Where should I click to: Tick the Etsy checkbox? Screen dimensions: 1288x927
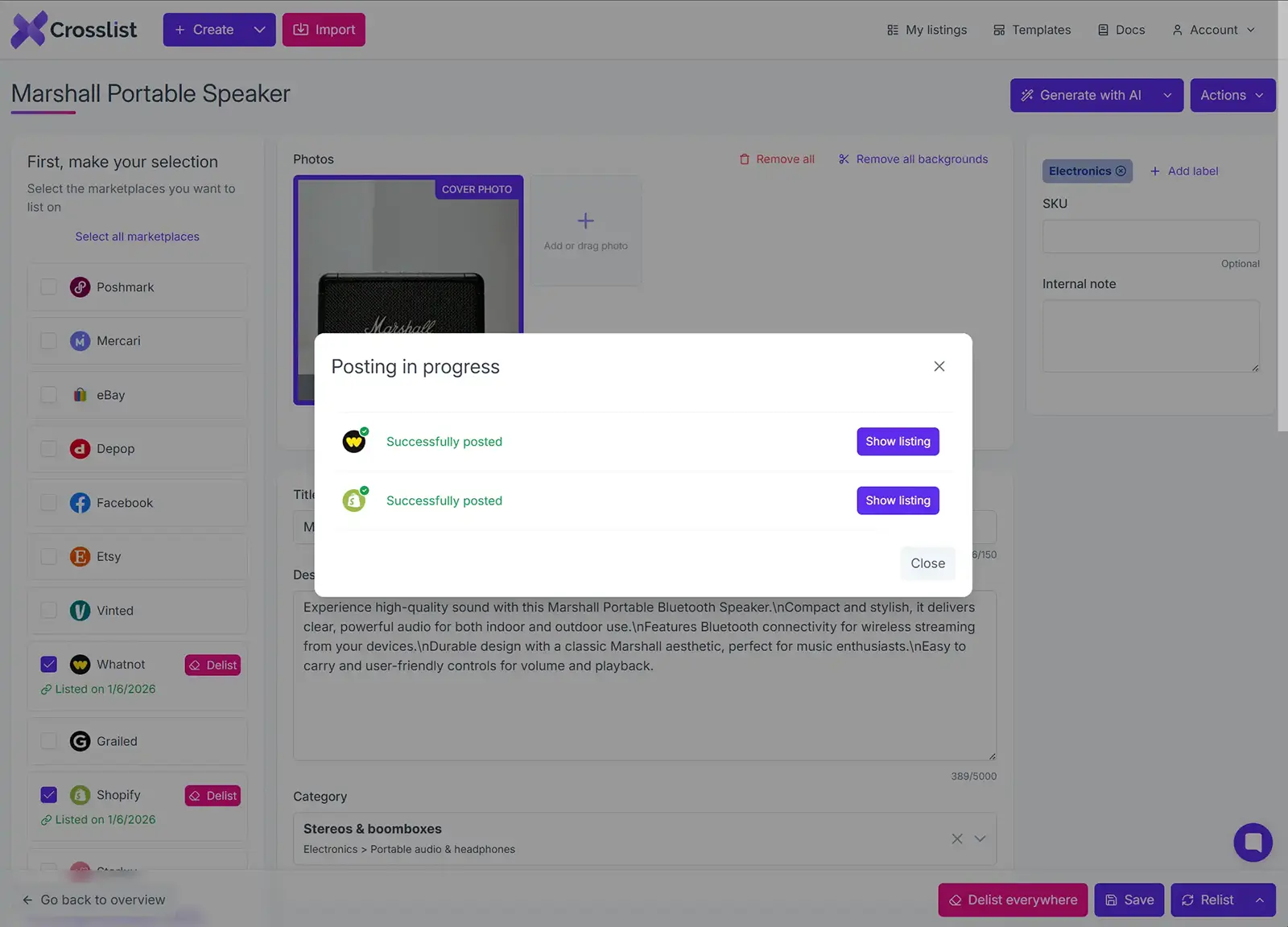click(x=49, y=557)
